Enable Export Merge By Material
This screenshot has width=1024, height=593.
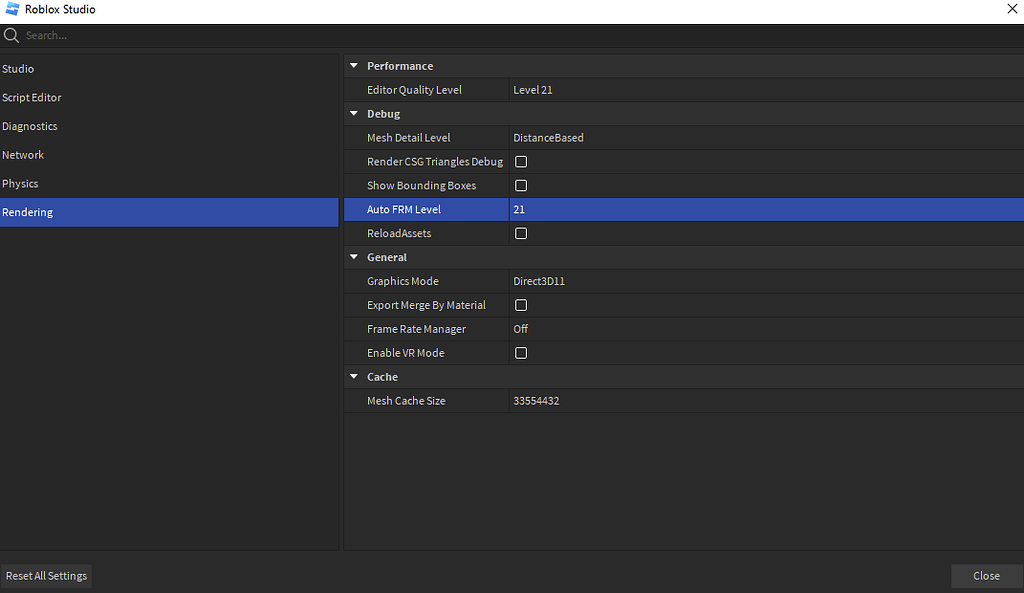pyautogui.click(x=520, y=305)
